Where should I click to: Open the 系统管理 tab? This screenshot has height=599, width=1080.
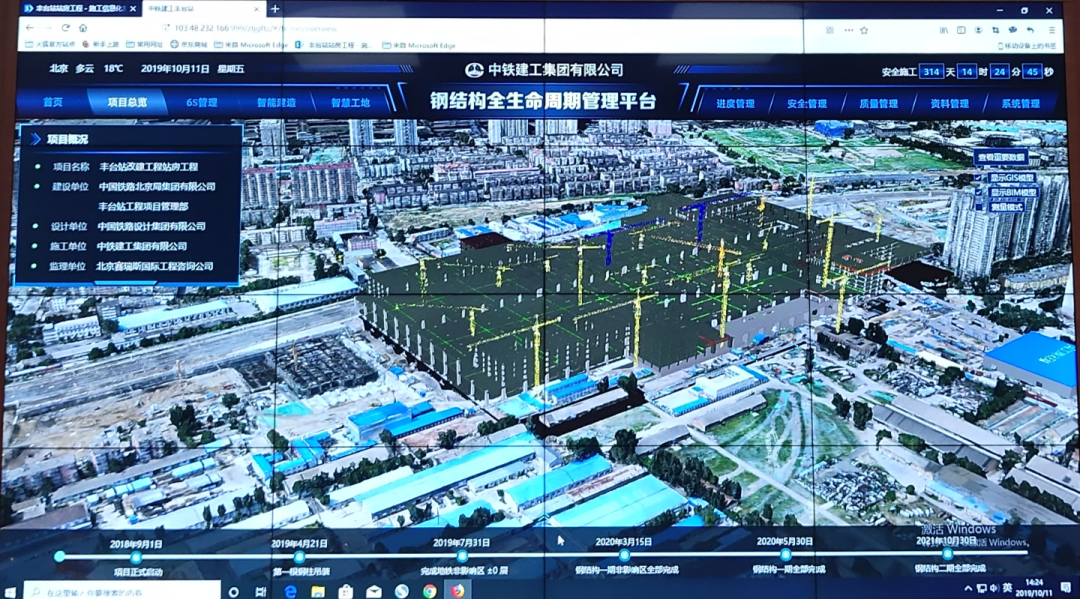tap(1020, 103)
